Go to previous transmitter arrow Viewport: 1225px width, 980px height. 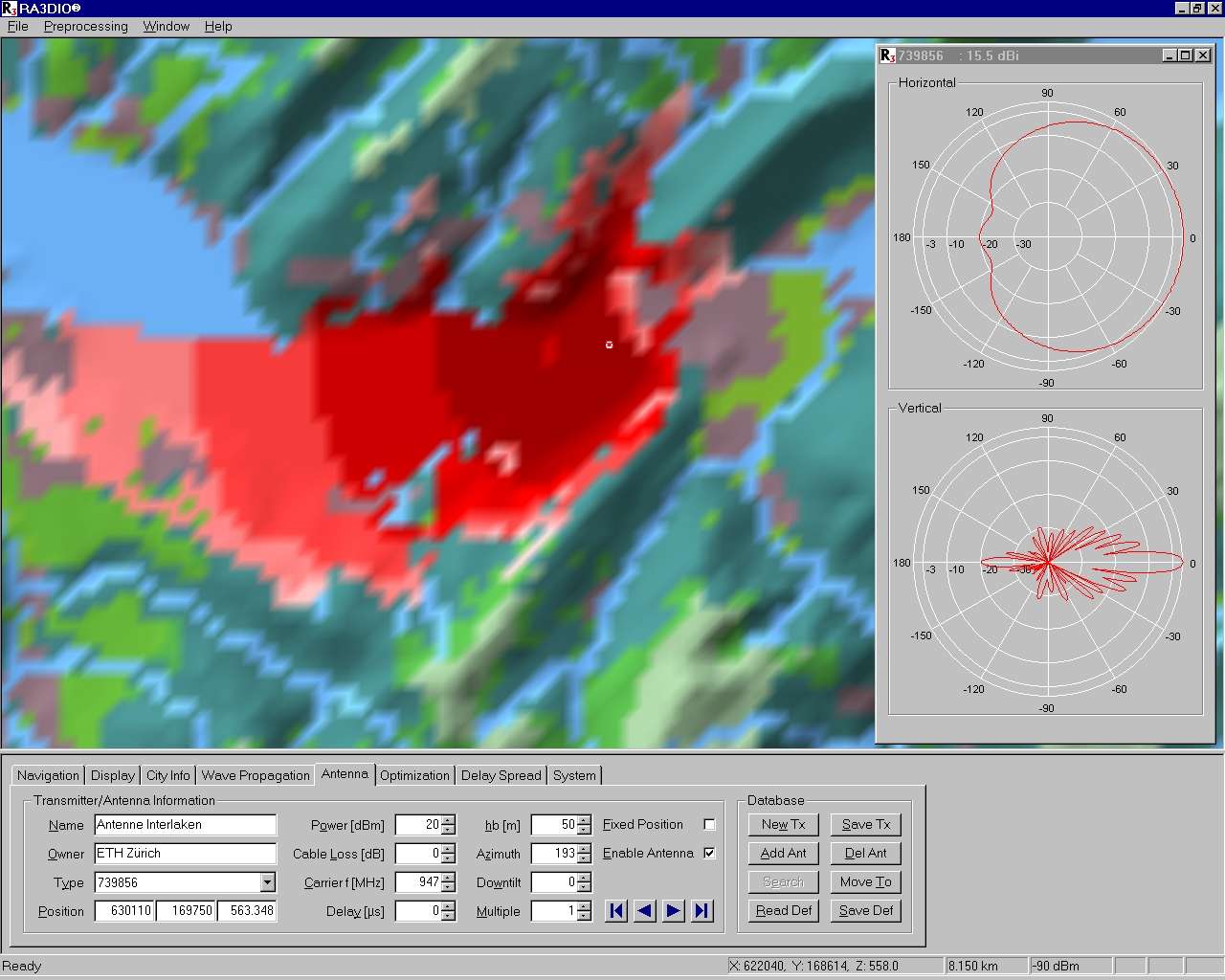click(645, 911)
